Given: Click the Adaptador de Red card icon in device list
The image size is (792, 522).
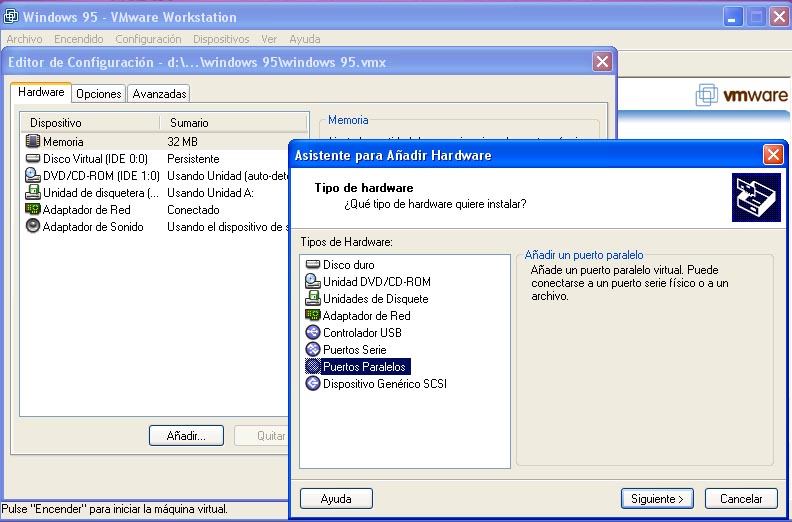Looking at the screenshot, I should coord(33,209).
